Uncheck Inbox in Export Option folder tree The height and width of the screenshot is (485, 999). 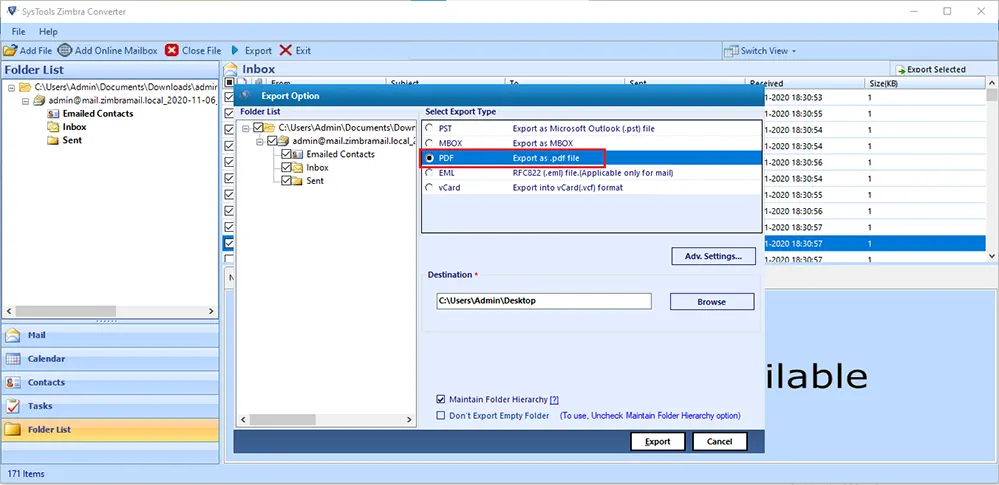tap(286, 168)
